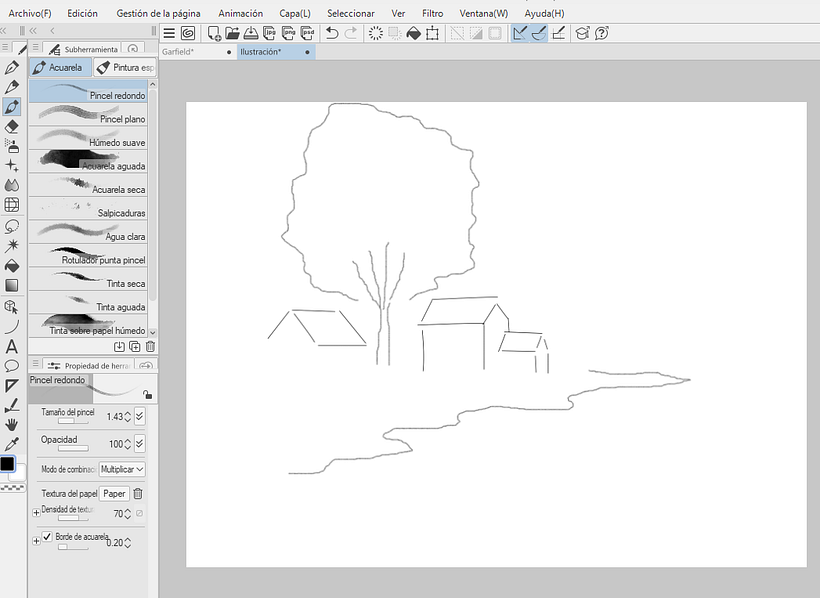Close the Ilustración tab using its dot
The width and height of the screenshot is (820, 598).
tap(307, 52)
